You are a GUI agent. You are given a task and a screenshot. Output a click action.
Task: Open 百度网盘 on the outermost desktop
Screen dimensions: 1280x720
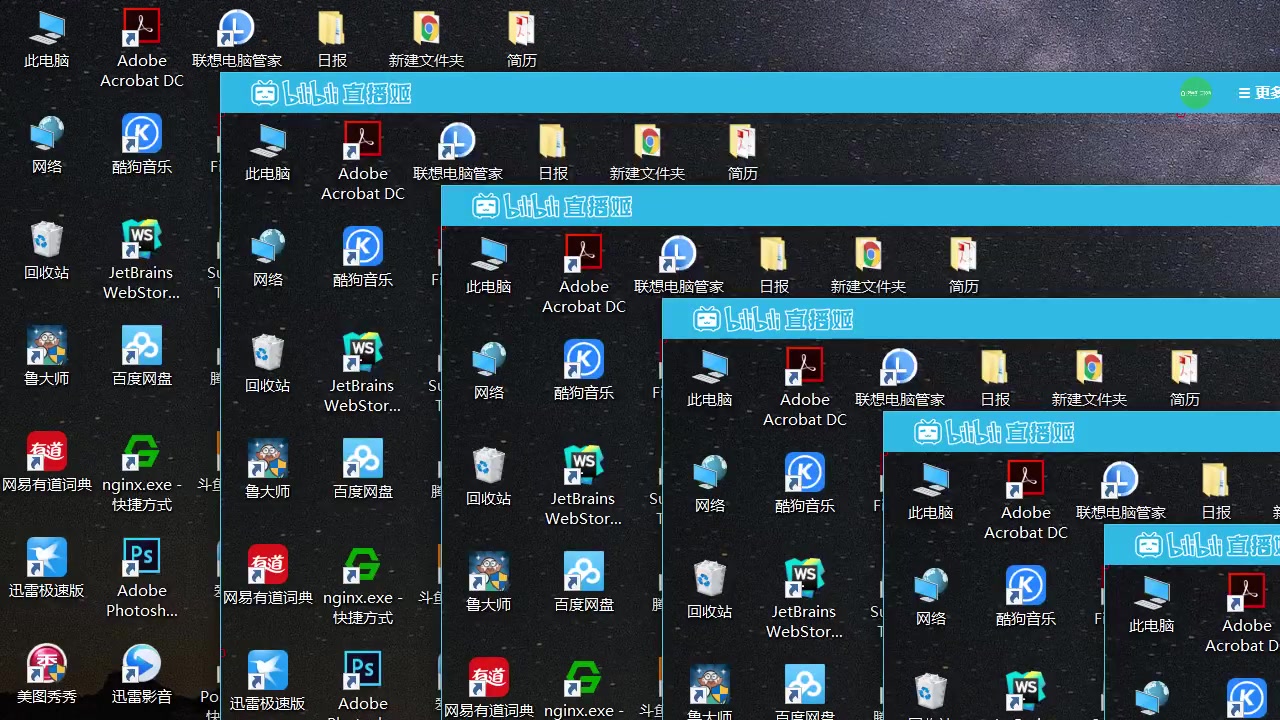click(142, 358)
